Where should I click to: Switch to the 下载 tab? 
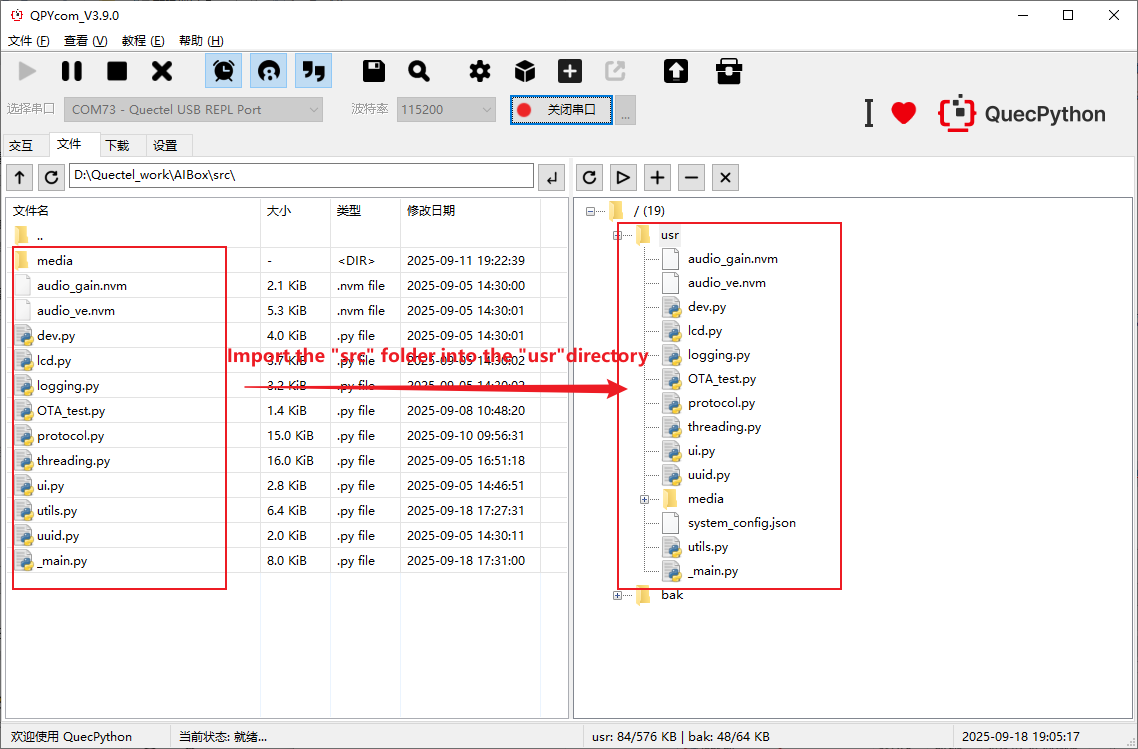point(117,145)
